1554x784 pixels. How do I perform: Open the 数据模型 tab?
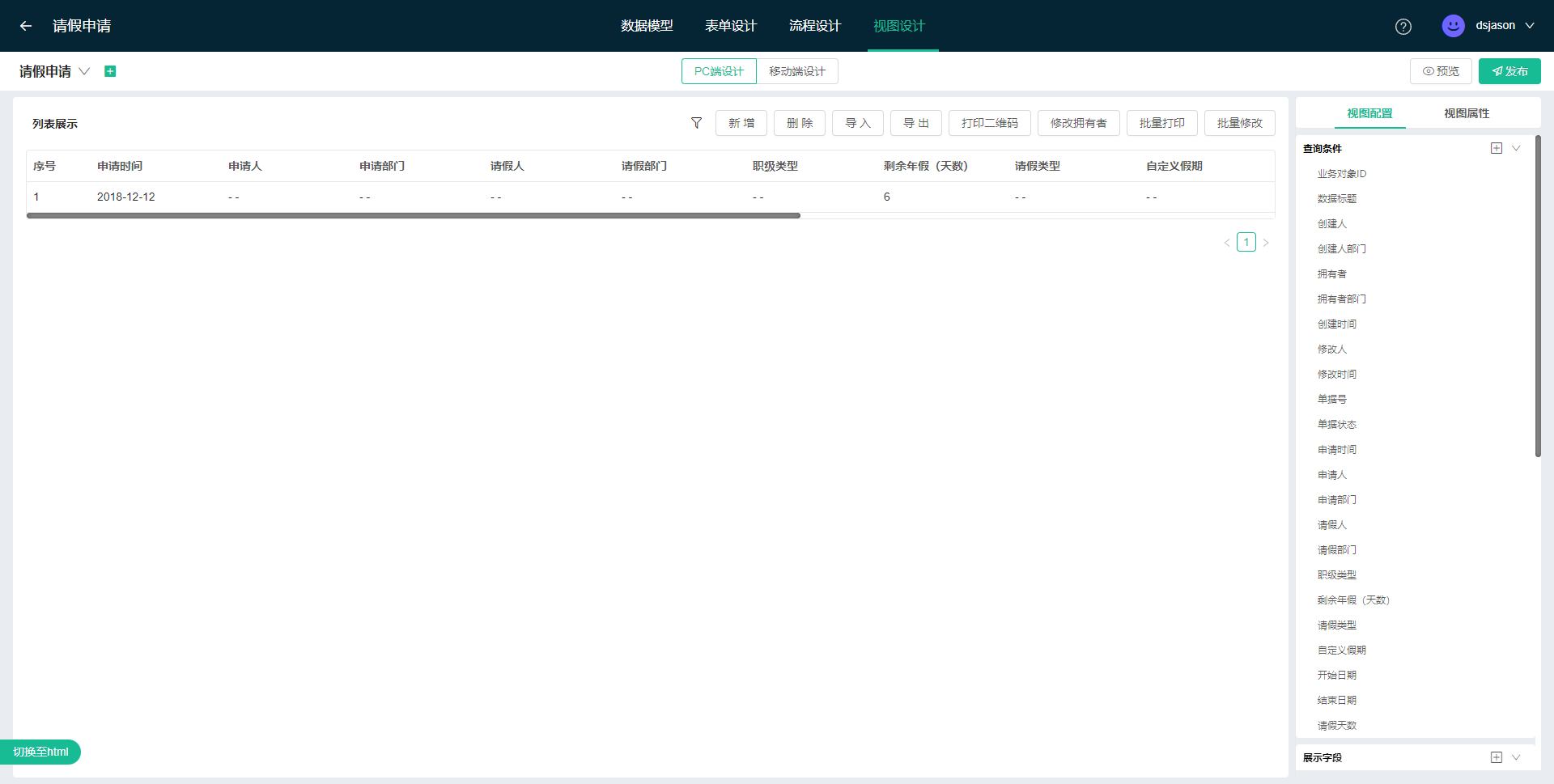647,26
